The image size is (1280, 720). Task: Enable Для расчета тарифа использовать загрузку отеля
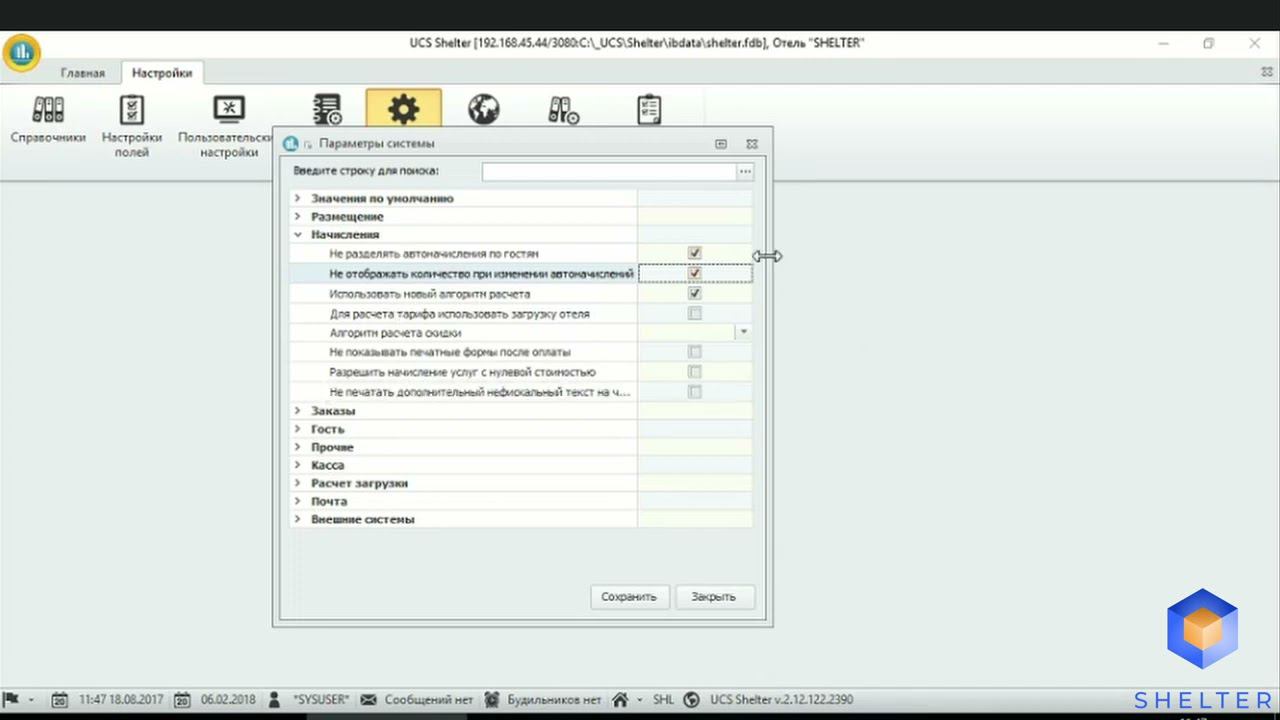tap(695, 313)
